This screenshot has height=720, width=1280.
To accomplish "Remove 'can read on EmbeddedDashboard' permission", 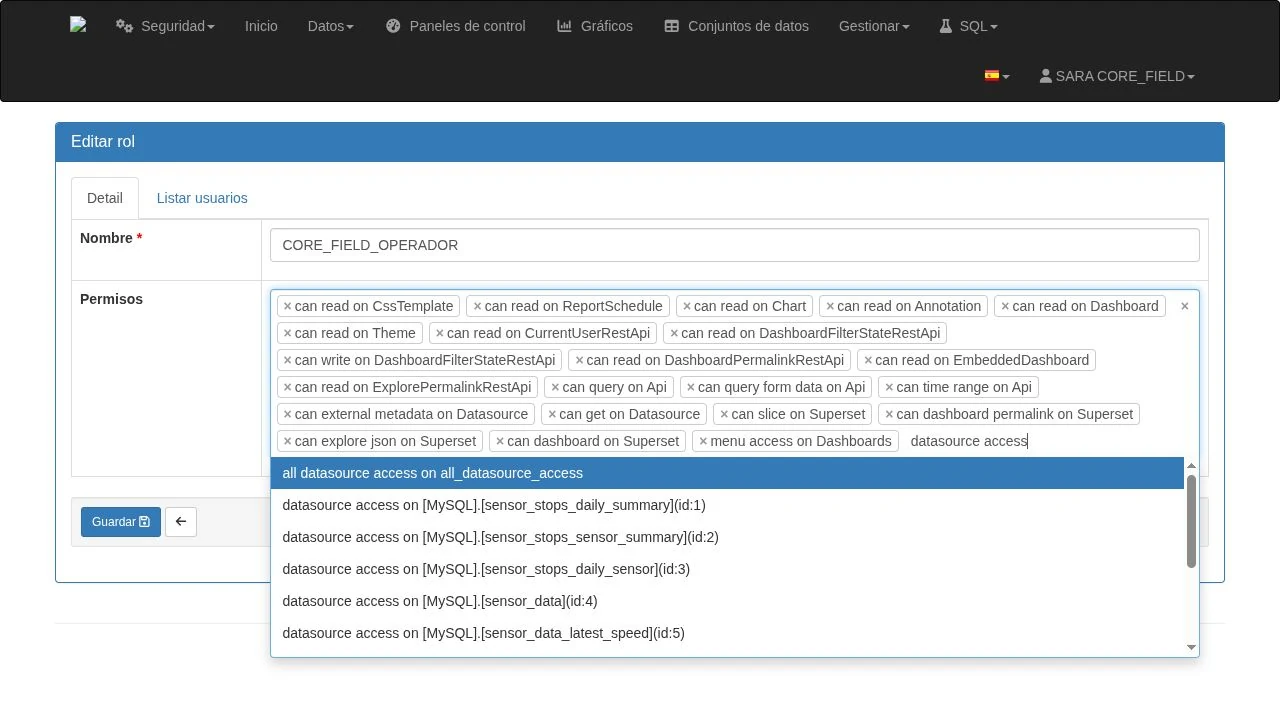I will click(x=868, y=360).
